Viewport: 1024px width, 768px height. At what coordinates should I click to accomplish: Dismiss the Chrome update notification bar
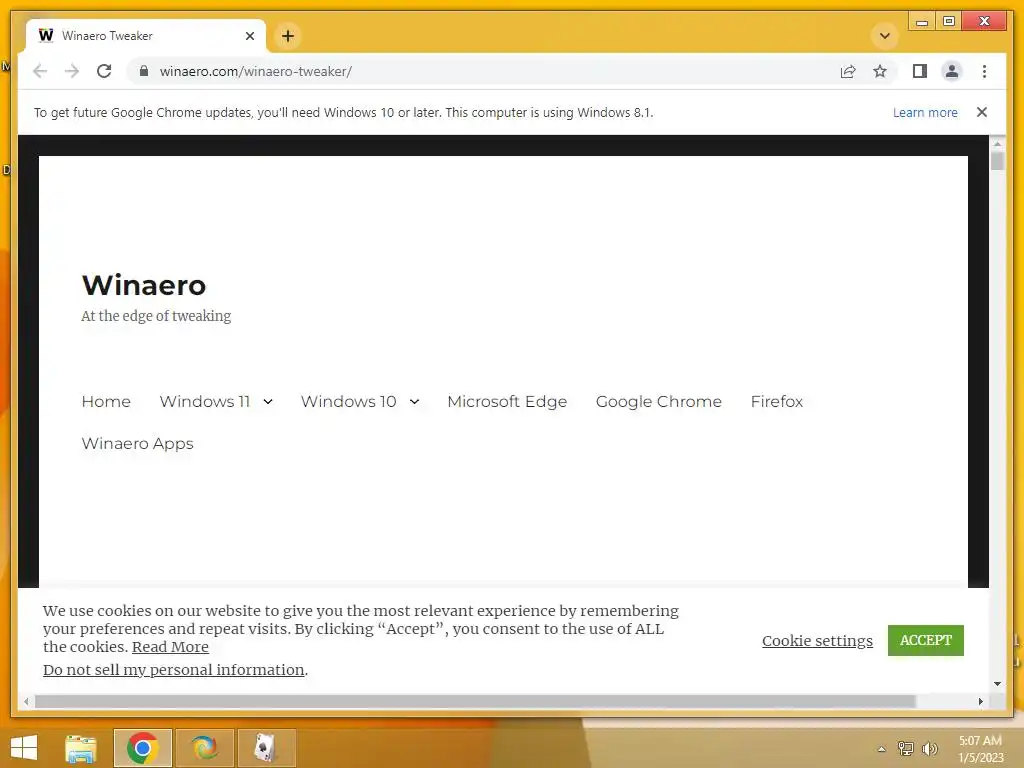coord(982,112)
